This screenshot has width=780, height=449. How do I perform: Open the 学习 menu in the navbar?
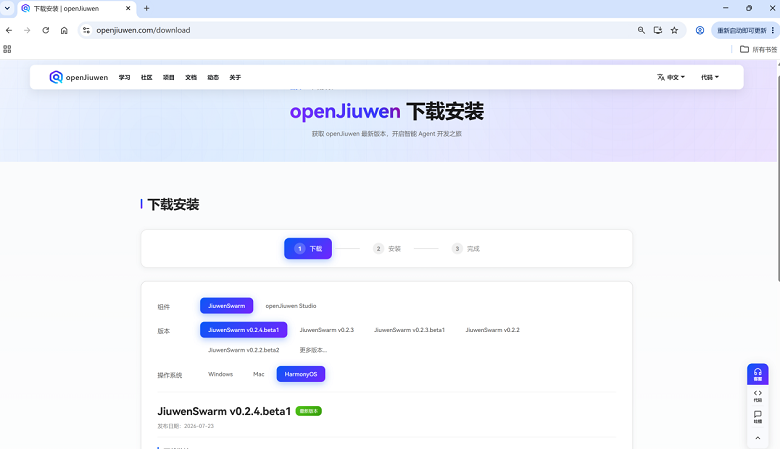click(x=124, y=78)
